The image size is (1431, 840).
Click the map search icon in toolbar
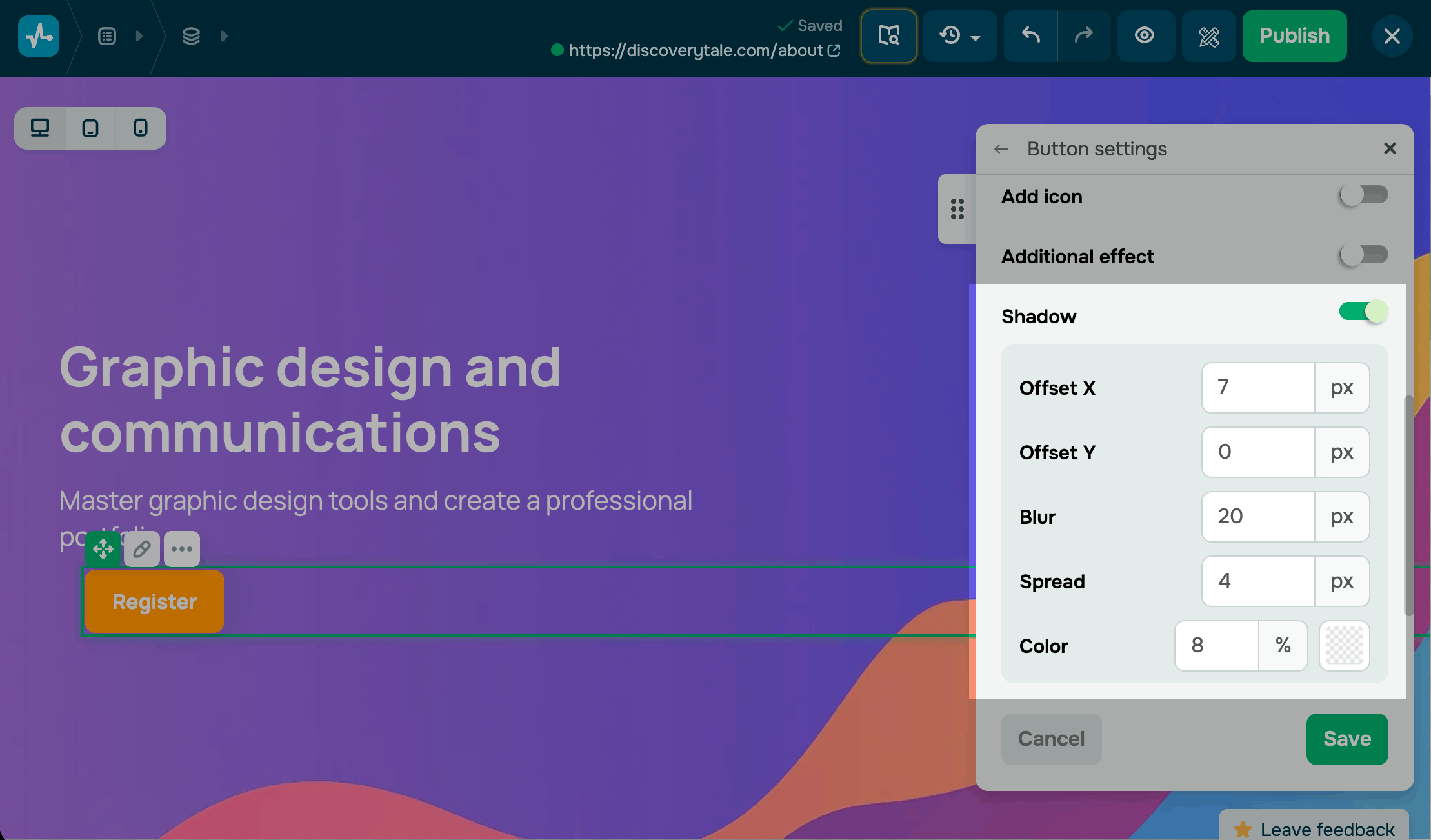[888, 35]
